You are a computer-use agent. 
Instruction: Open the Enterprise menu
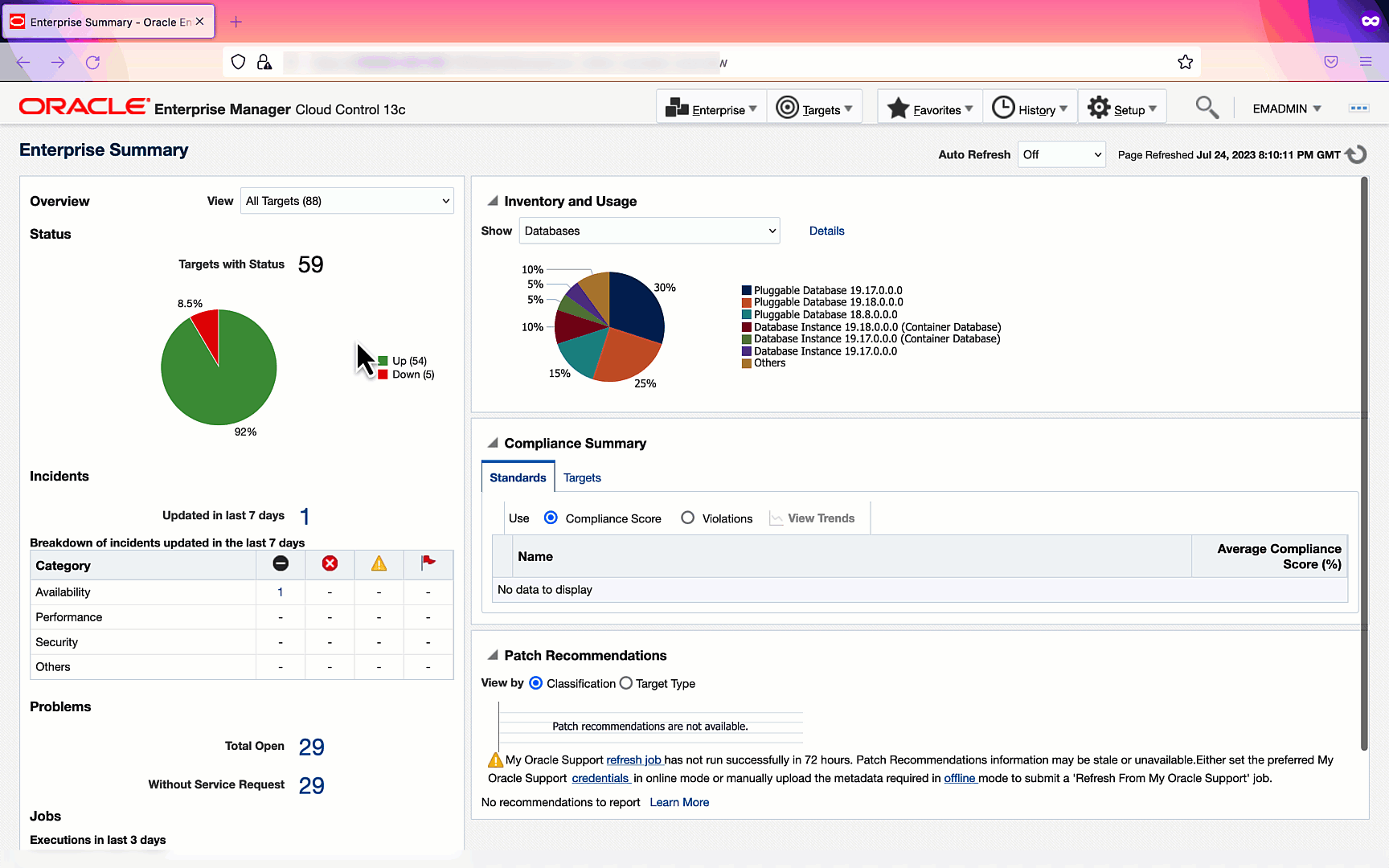point(711,108)
